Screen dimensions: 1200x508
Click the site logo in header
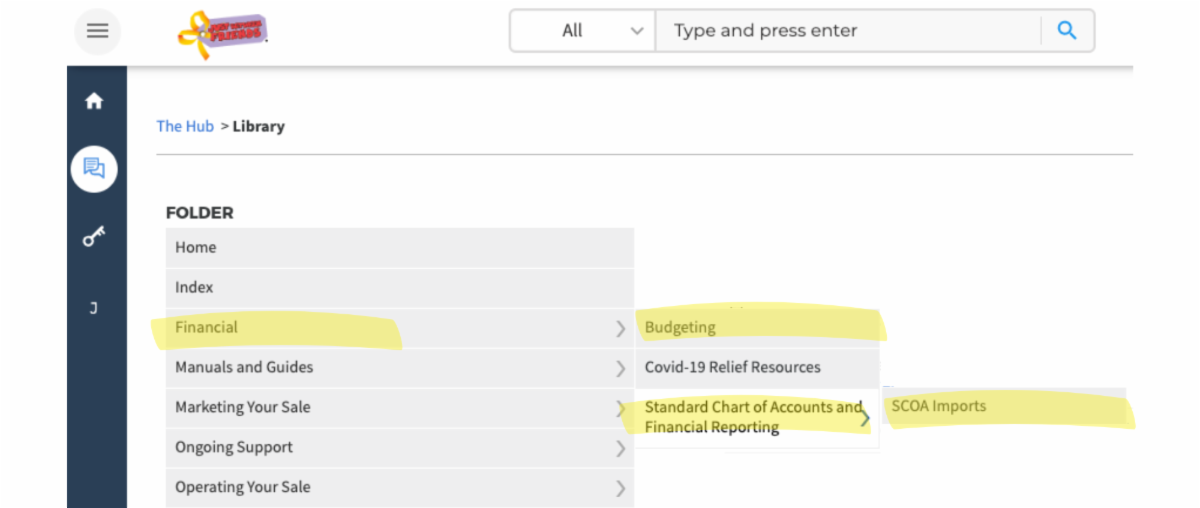pyautogui.click(x=223, y=32)
